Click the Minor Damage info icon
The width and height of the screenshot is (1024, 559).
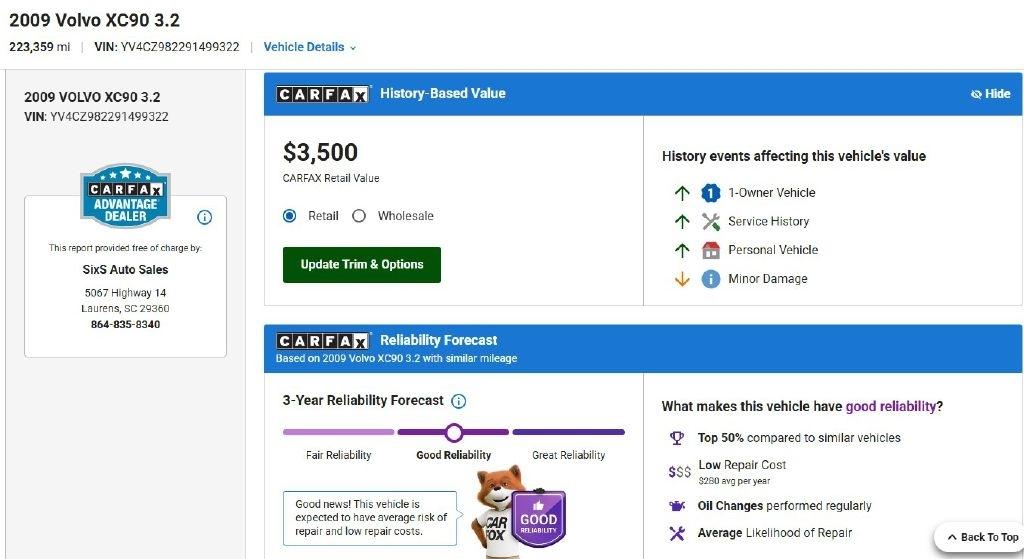(711, 279)
